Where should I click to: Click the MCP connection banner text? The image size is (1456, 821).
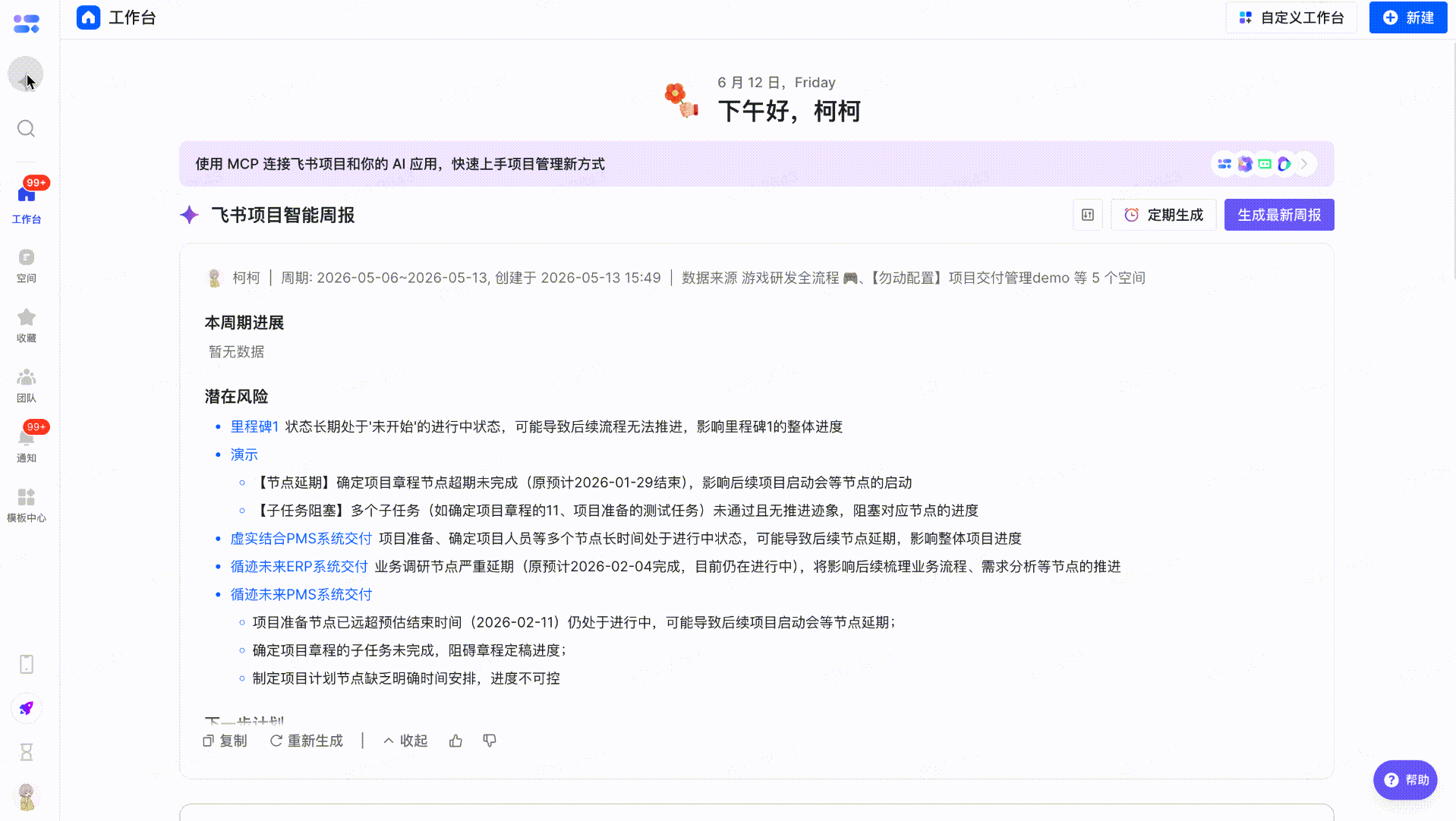[x=400, y=164]
